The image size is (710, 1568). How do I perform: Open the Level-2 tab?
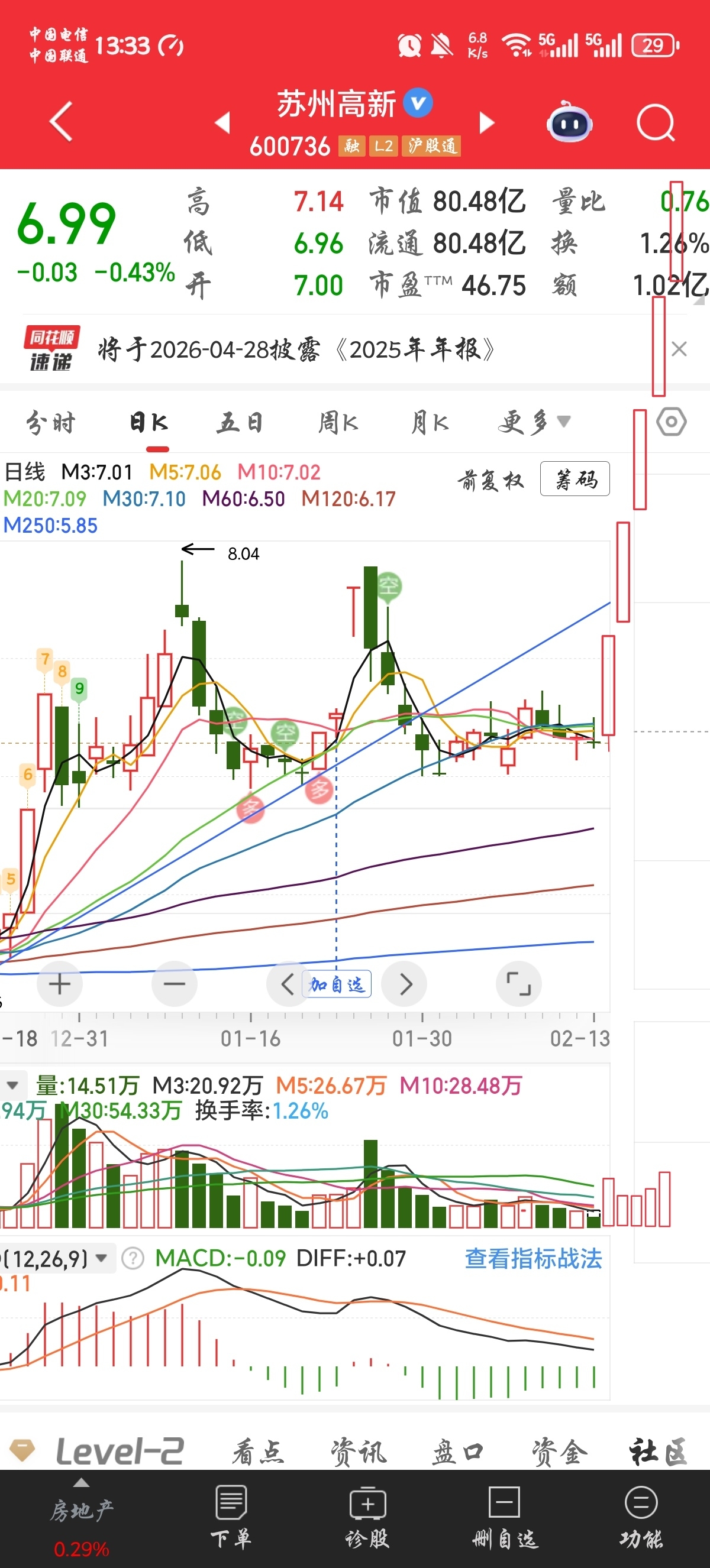coord(120,1451)
